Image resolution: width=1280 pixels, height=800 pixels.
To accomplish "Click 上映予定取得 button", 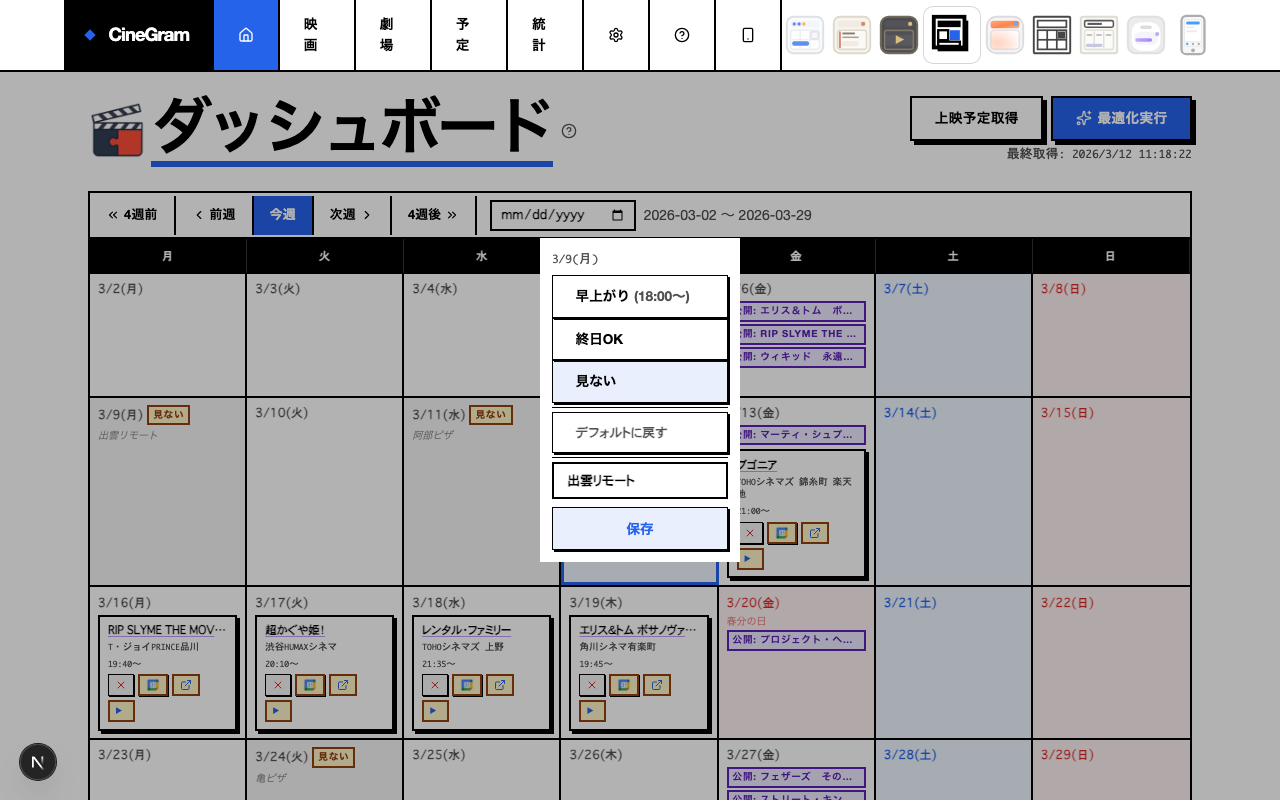I will [977, 118].
